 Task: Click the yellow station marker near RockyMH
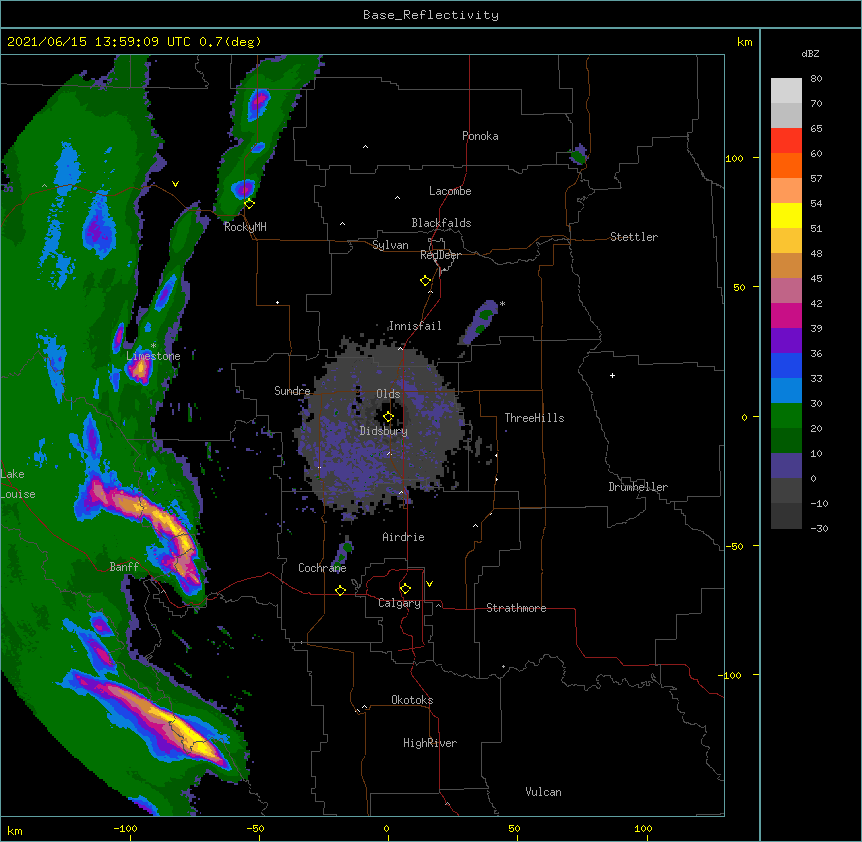click(x=249, y=204)
